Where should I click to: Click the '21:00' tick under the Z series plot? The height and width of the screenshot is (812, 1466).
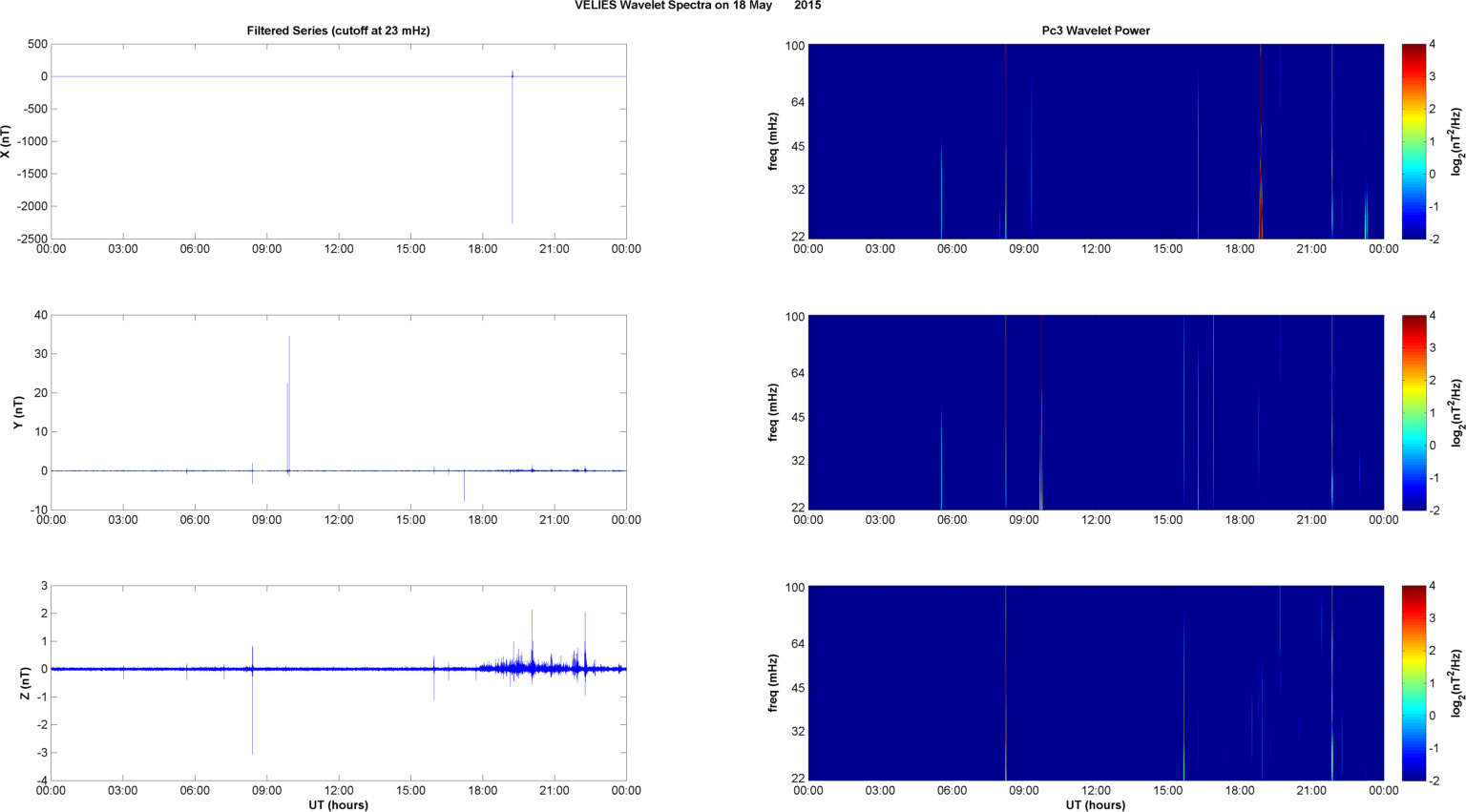[x=555, y=790]
